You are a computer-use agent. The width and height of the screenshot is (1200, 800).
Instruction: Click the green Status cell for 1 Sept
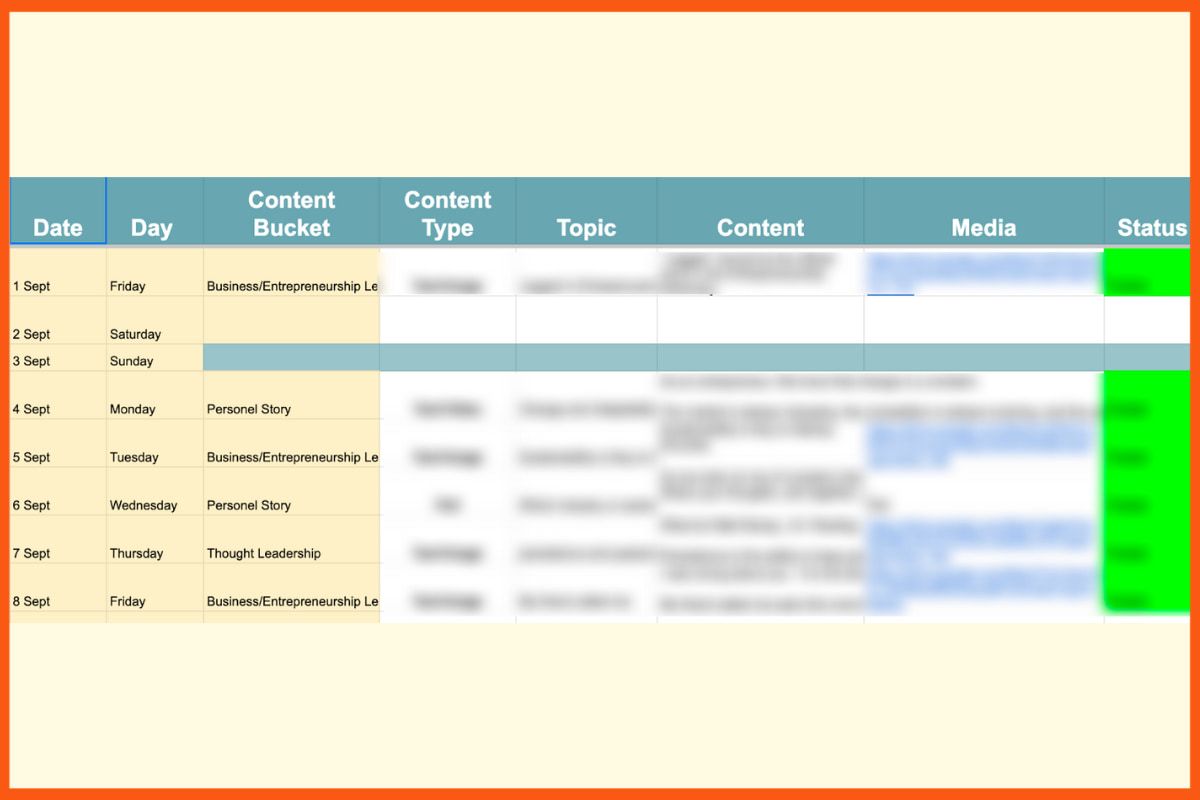[x=1148, y=272]
